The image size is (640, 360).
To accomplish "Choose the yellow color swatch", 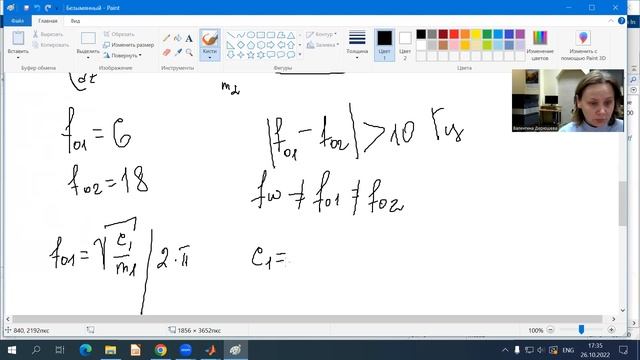I will [x=476, y=34].
